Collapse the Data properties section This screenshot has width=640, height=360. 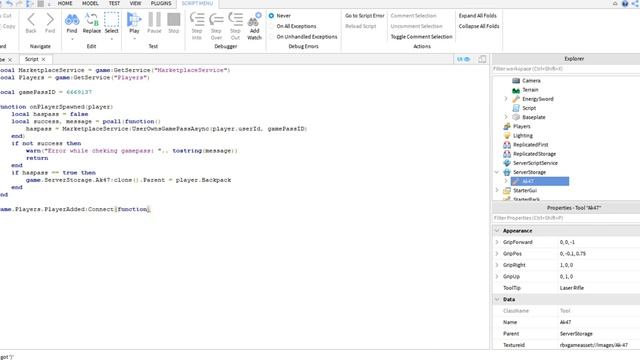coord(497,299)
